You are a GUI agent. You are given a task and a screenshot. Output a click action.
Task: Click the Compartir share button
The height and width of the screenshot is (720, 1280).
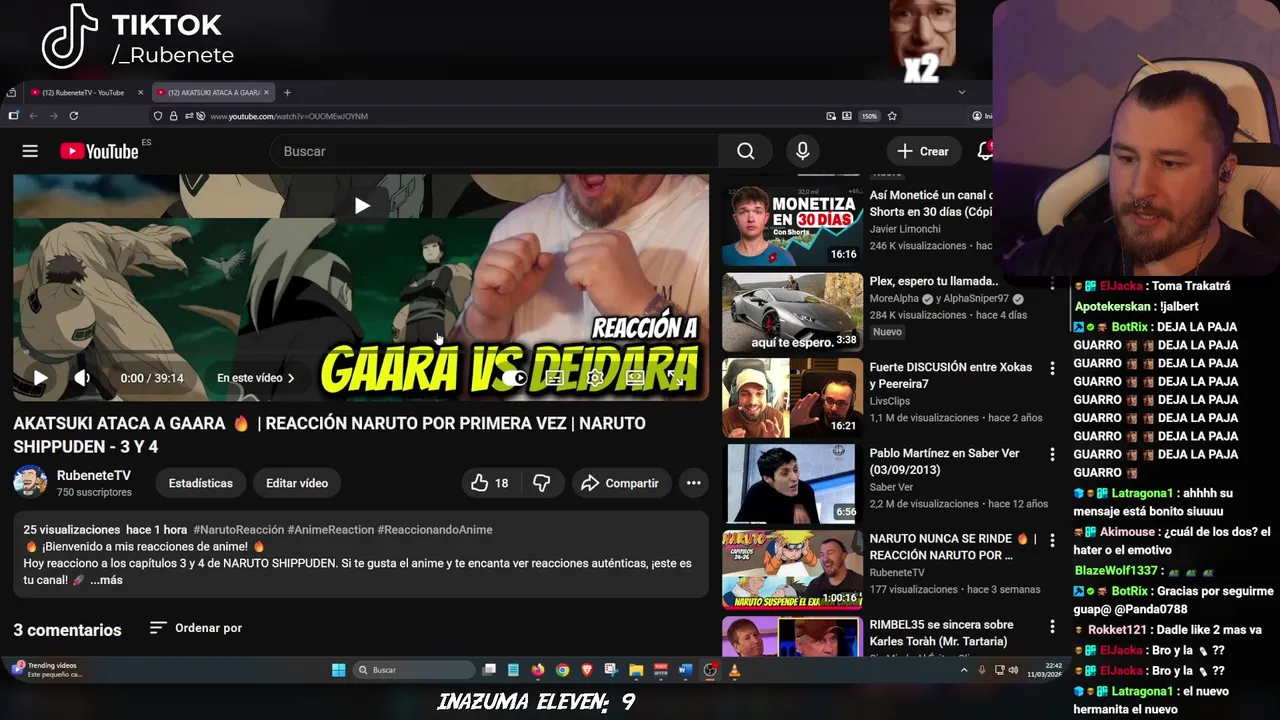tap(620, 483)
